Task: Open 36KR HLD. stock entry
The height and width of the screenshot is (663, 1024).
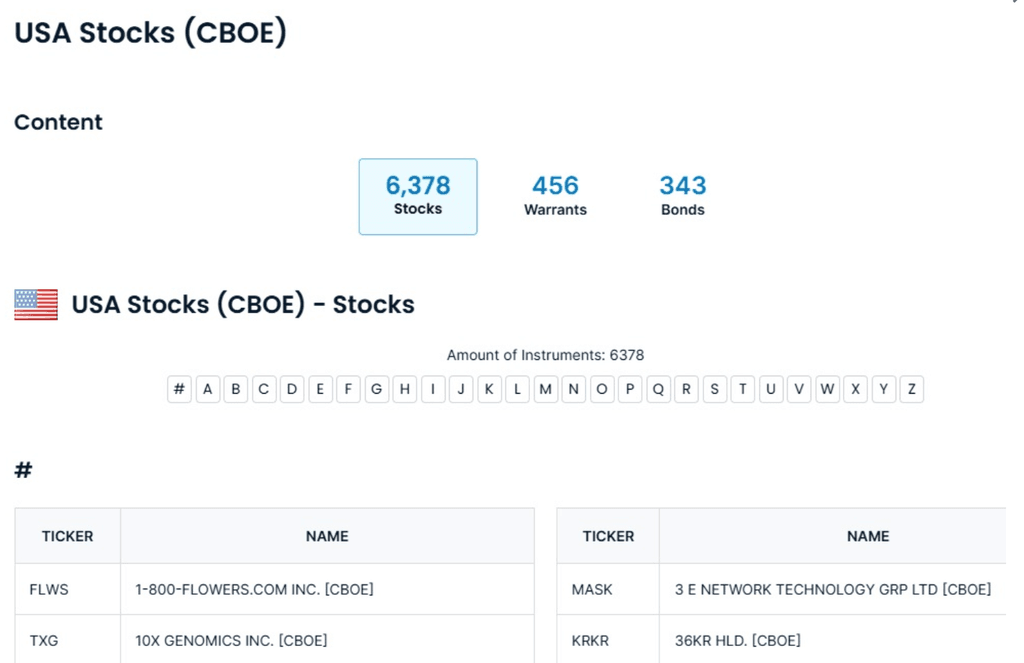Action: click(x=737, y=640)
